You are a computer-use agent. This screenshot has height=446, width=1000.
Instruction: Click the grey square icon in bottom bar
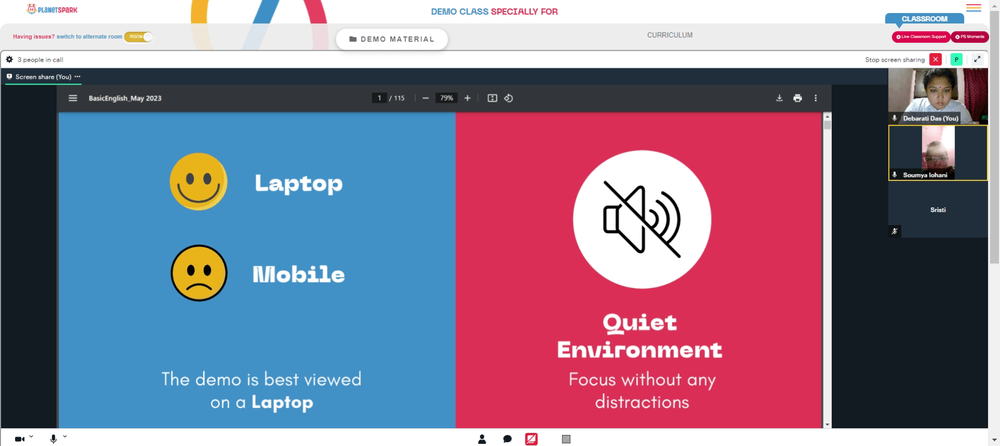point(566,439)
